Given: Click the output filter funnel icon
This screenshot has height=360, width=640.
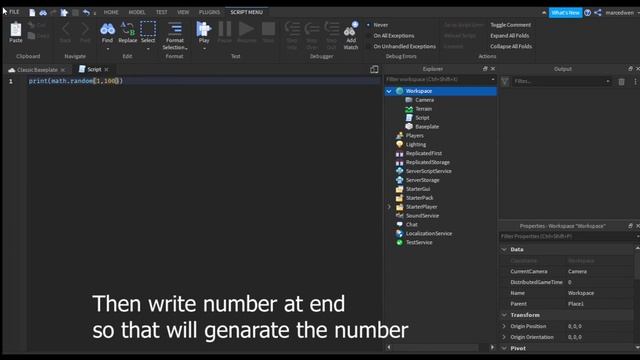Looking at the screenshot, I should click(505, 82).
